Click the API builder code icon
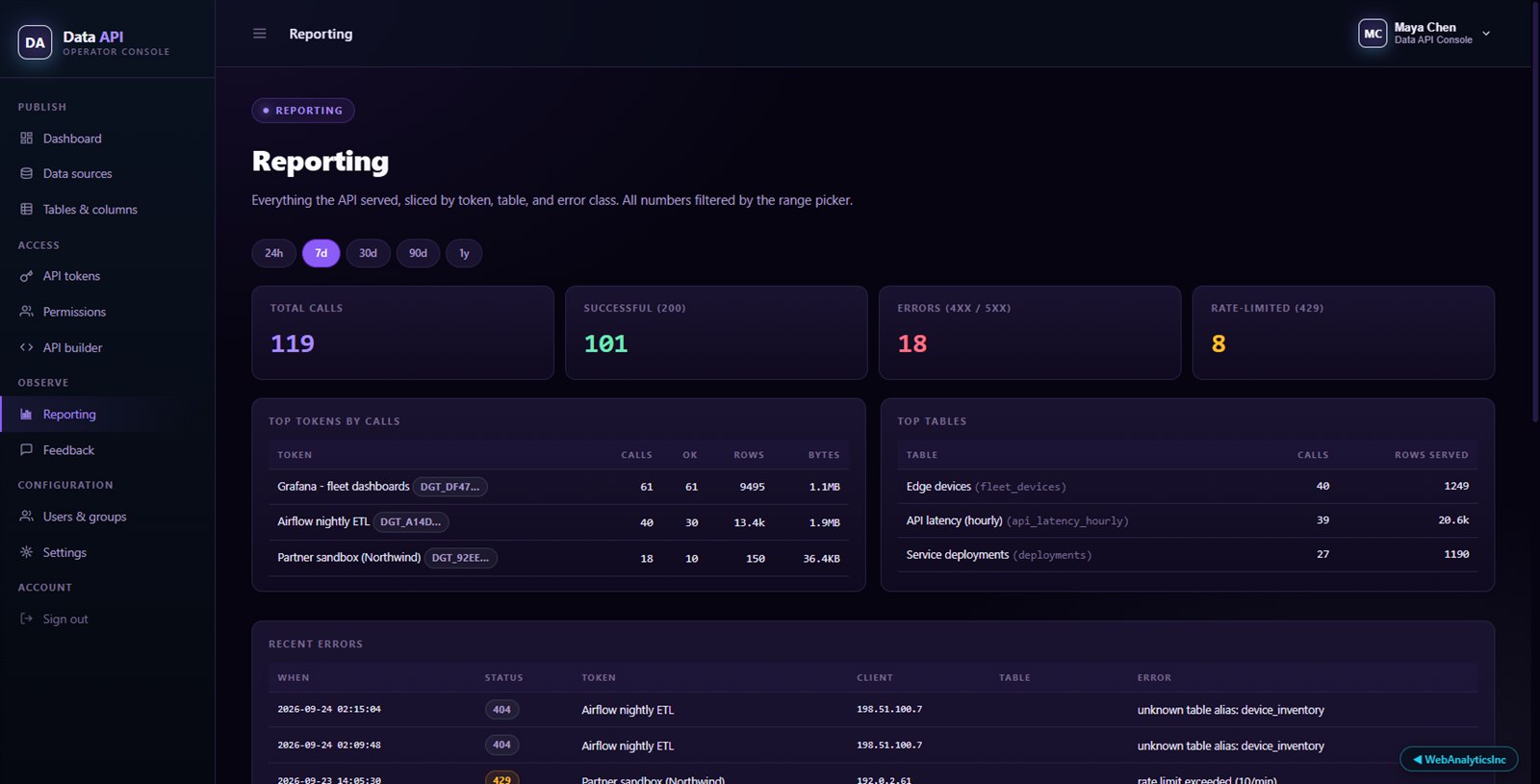The height and width of the screenshot is (784, 1540). pos(26,347)
